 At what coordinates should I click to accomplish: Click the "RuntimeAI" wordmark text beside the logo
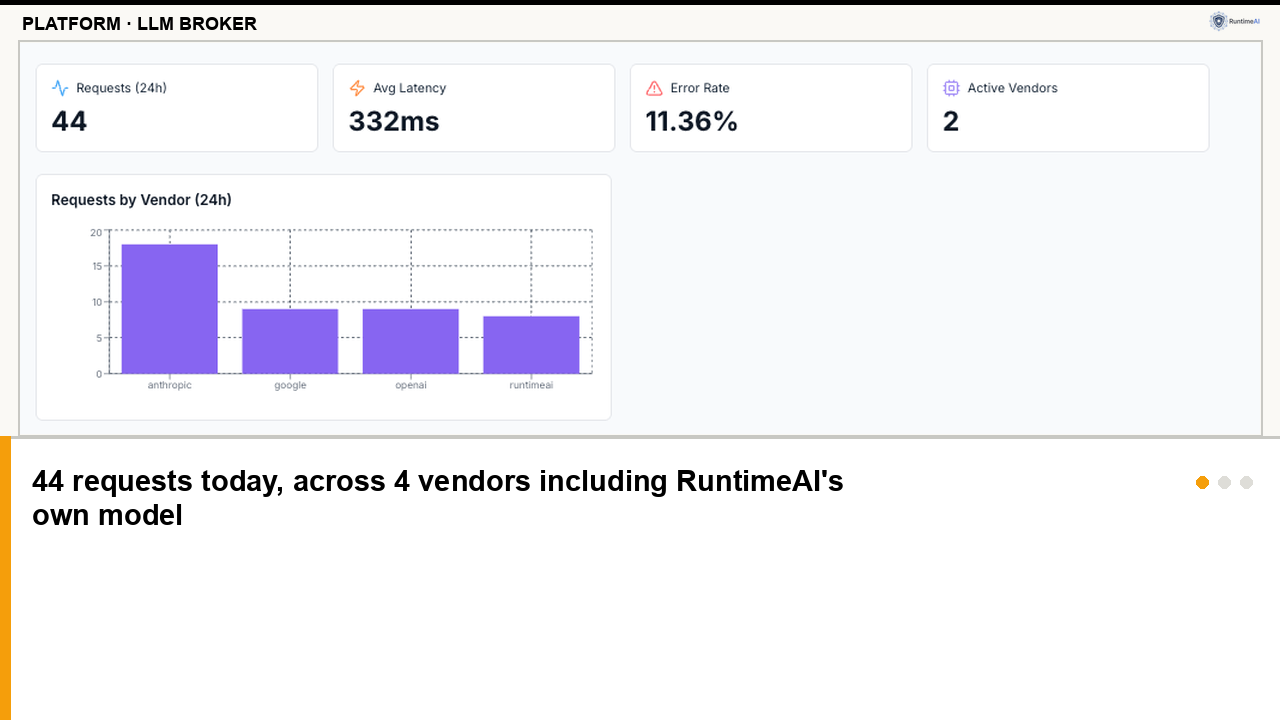(1245, 21)
